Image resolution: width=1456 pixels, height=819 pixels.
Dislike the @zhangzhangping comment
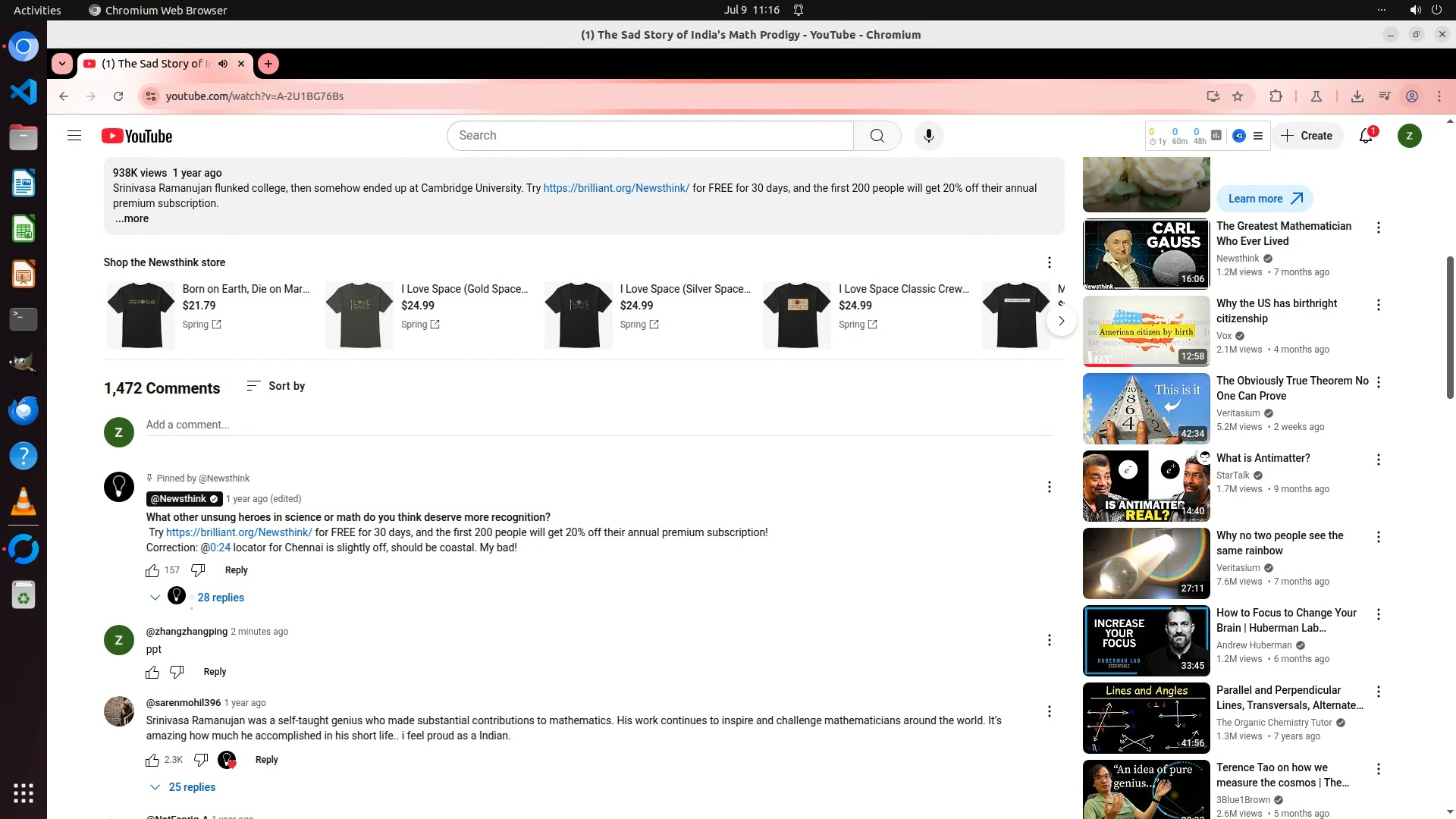pos(177,672)
